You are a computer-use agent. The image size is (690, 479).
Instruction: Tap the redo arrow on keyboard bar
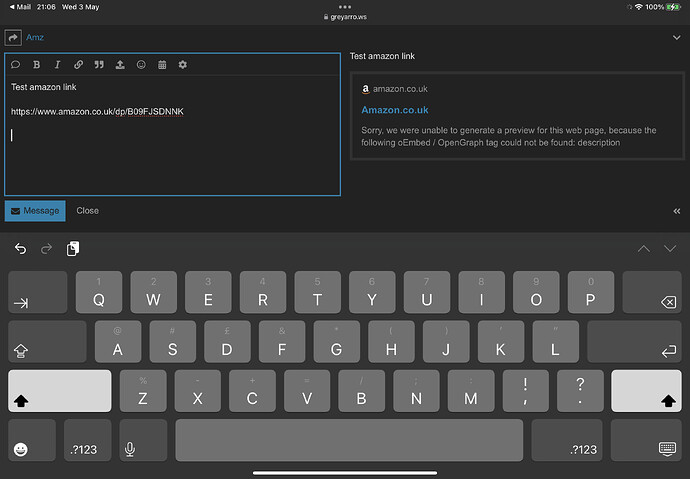coord(46,249)
